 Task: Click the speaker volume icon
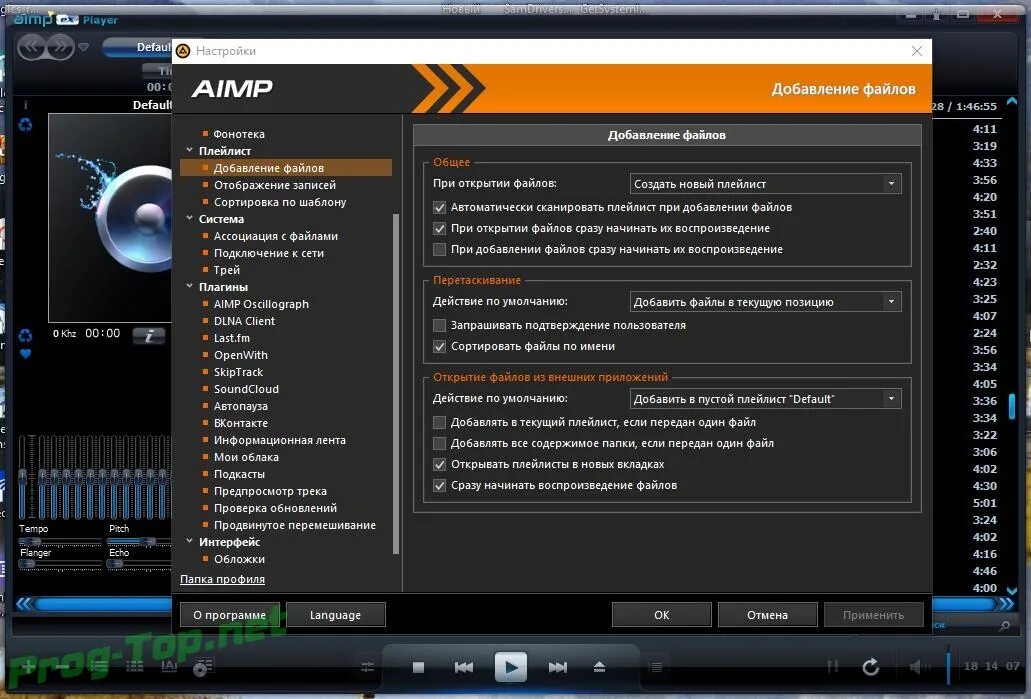[x=917, y=667]
